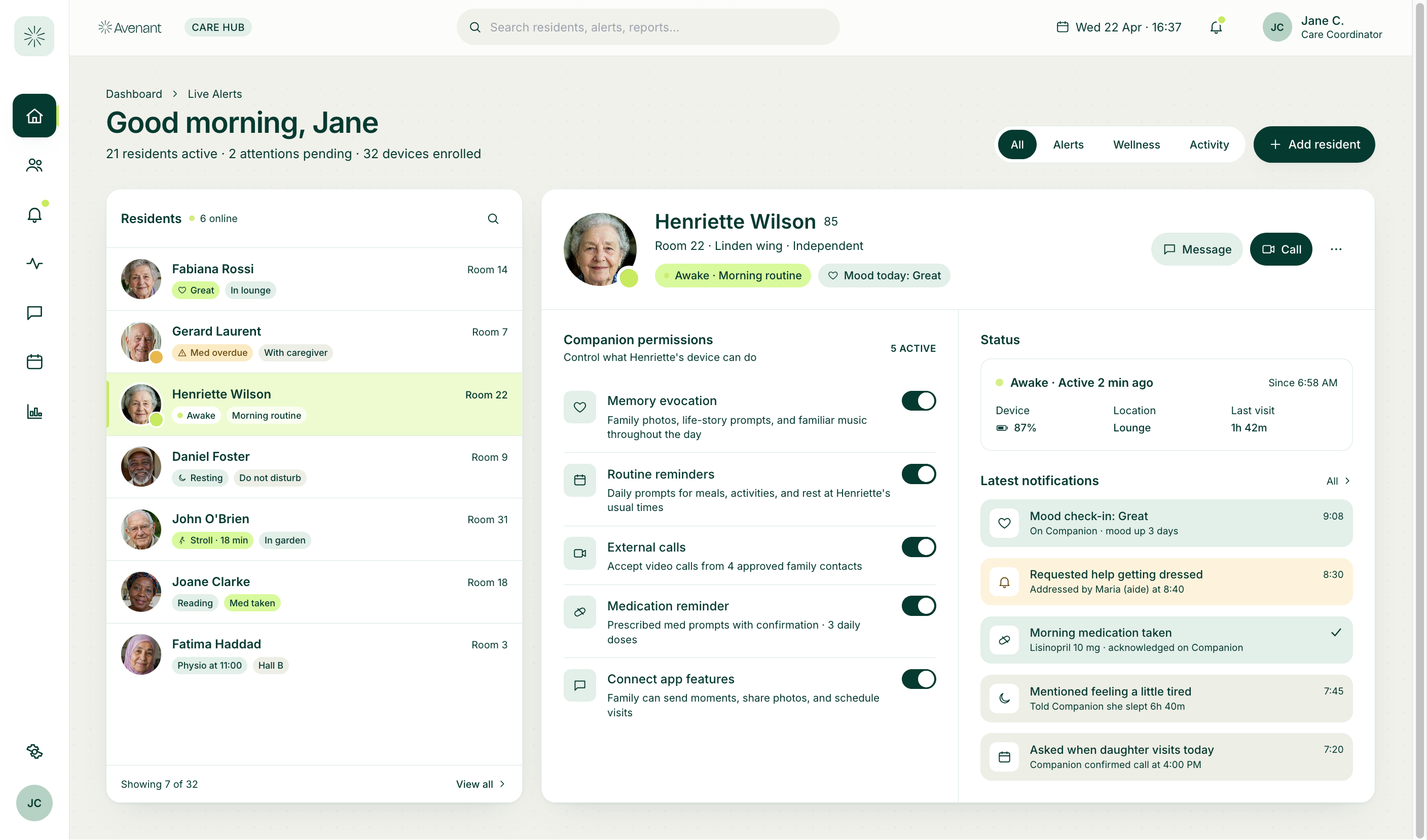Screen dimensions: 1427x840
Task: Click the search icon in Residents panel
Action: click(493, 218)
